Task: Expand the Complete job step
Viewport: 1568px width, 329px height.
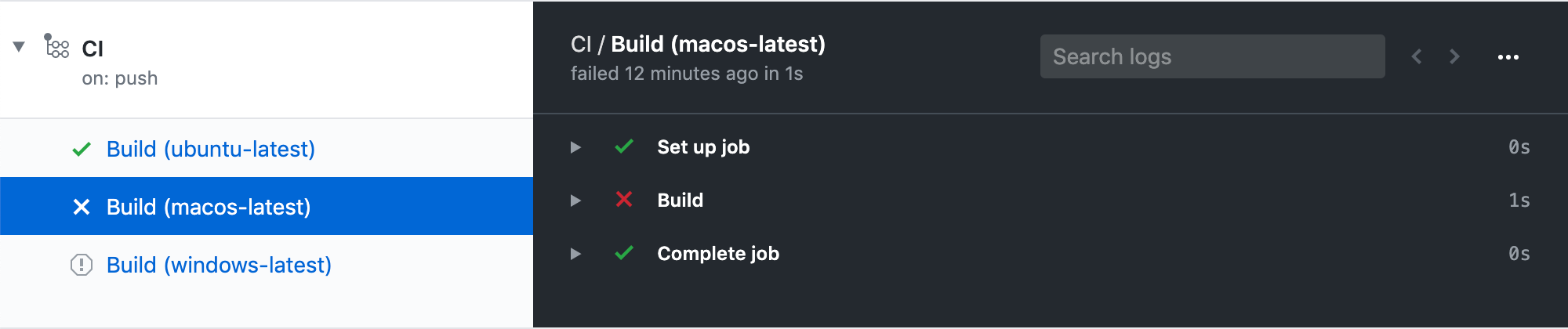Action: (575, 254)
